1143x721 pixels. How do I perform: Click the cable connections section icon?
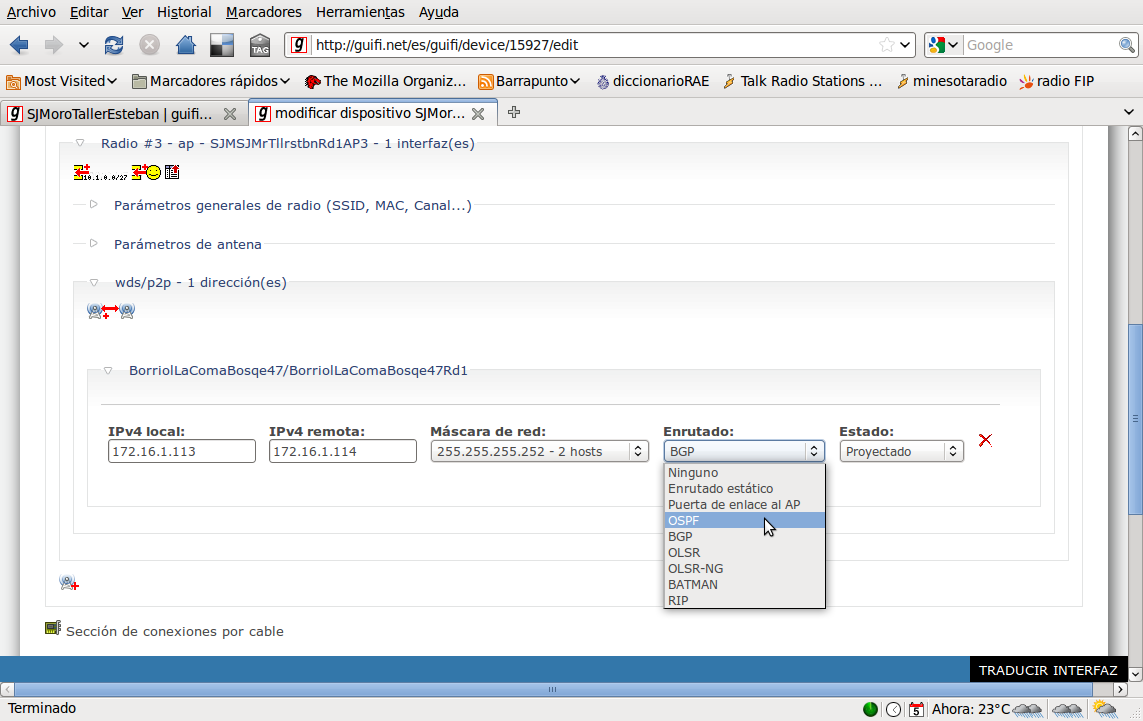[53, 629]
